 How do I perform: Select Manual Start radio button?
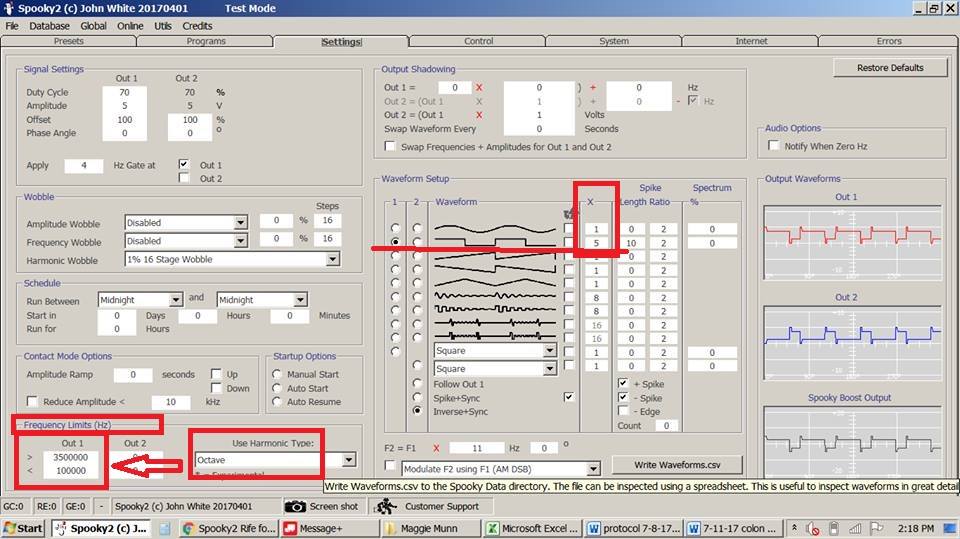coord(277,374)
